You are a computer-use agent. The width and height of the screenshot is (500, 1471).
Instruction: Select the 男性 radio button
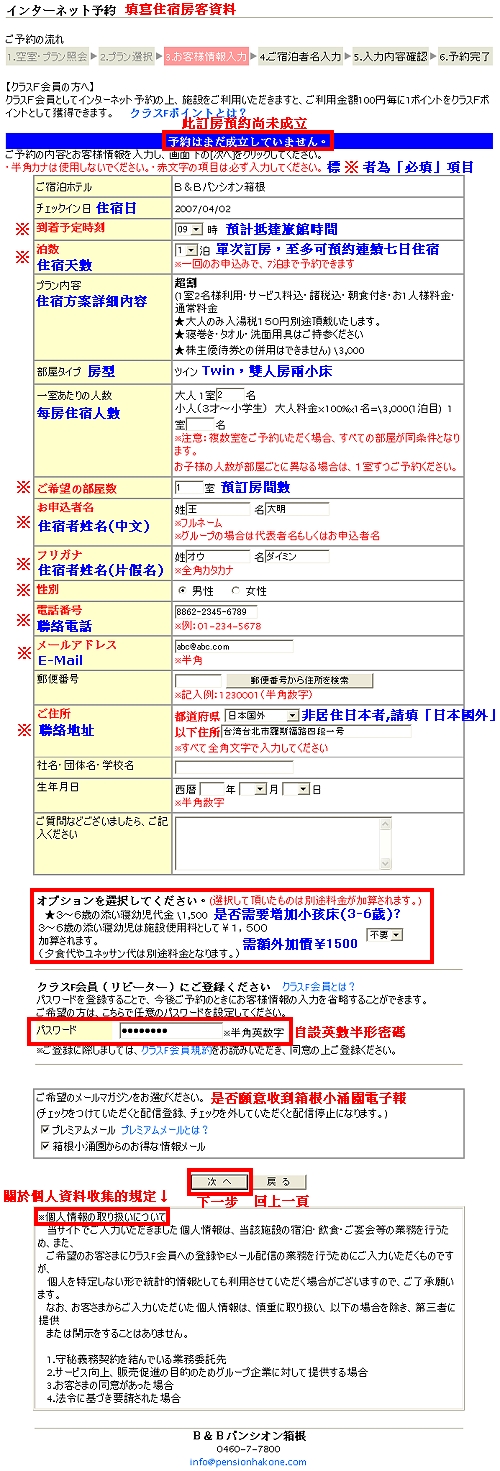click(181, 589)
